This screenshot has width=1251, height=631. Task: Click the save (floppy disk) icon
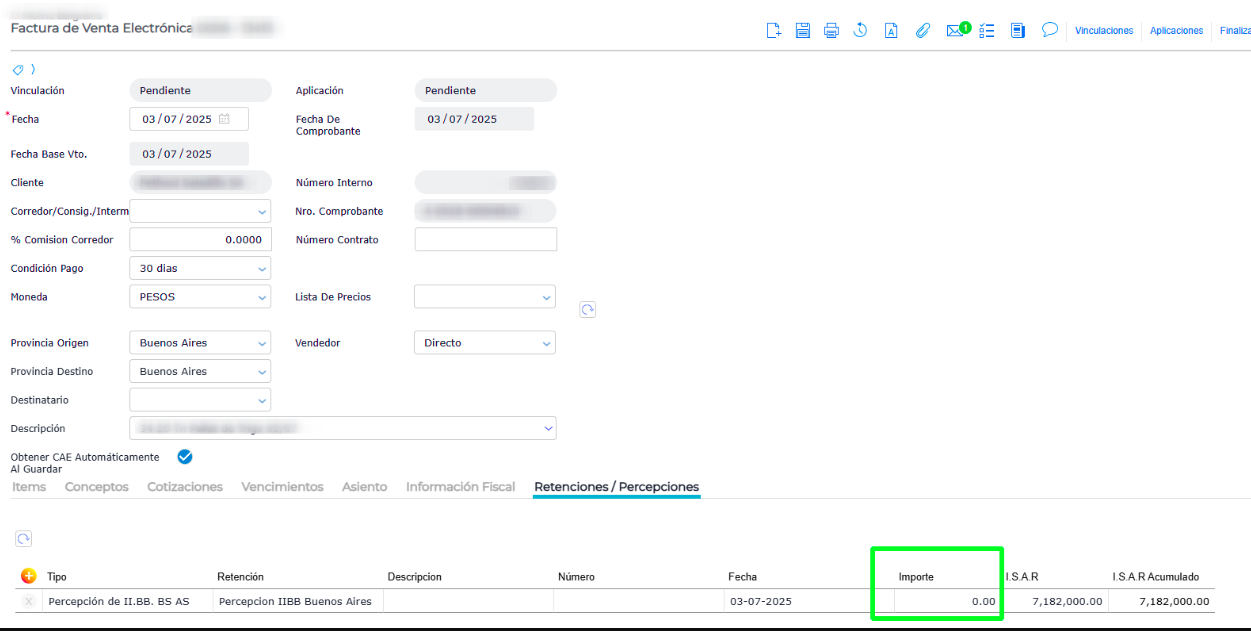point(802,31)
